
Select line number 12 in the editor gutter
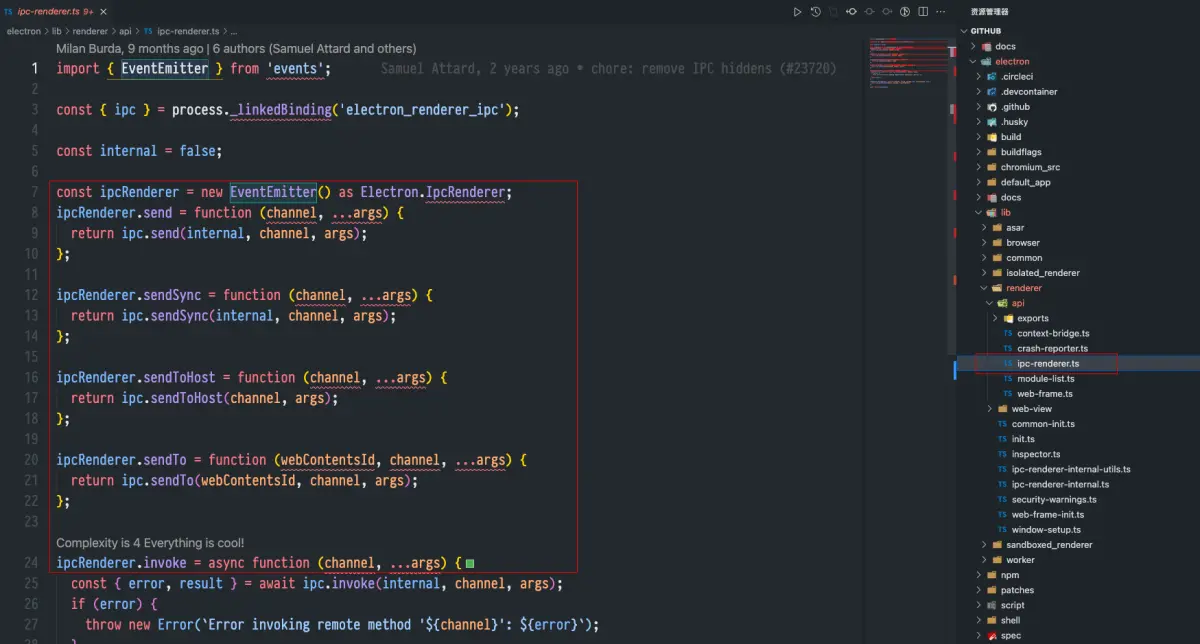click(x=33, y=294)
